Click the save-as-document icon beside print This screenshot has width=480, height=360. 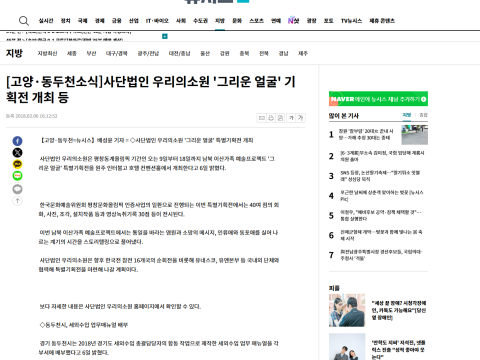coord(280,118)
